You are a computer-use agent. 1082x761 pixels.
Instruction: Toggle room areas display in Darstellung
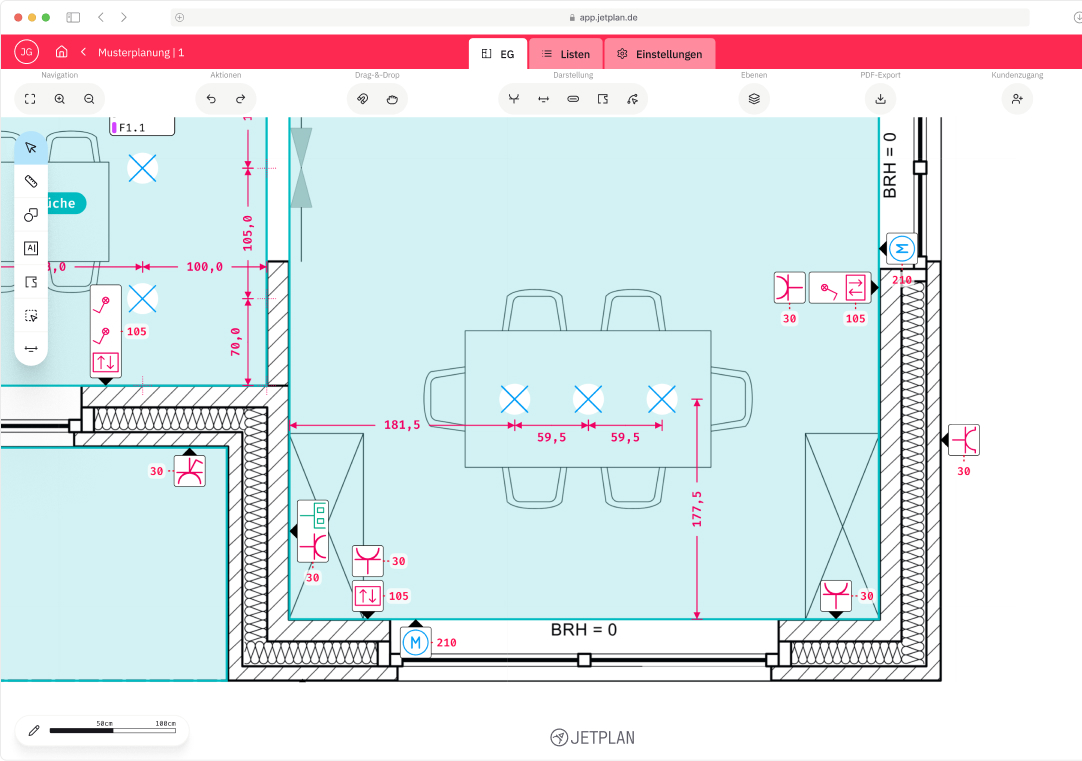tap(602, 99)
